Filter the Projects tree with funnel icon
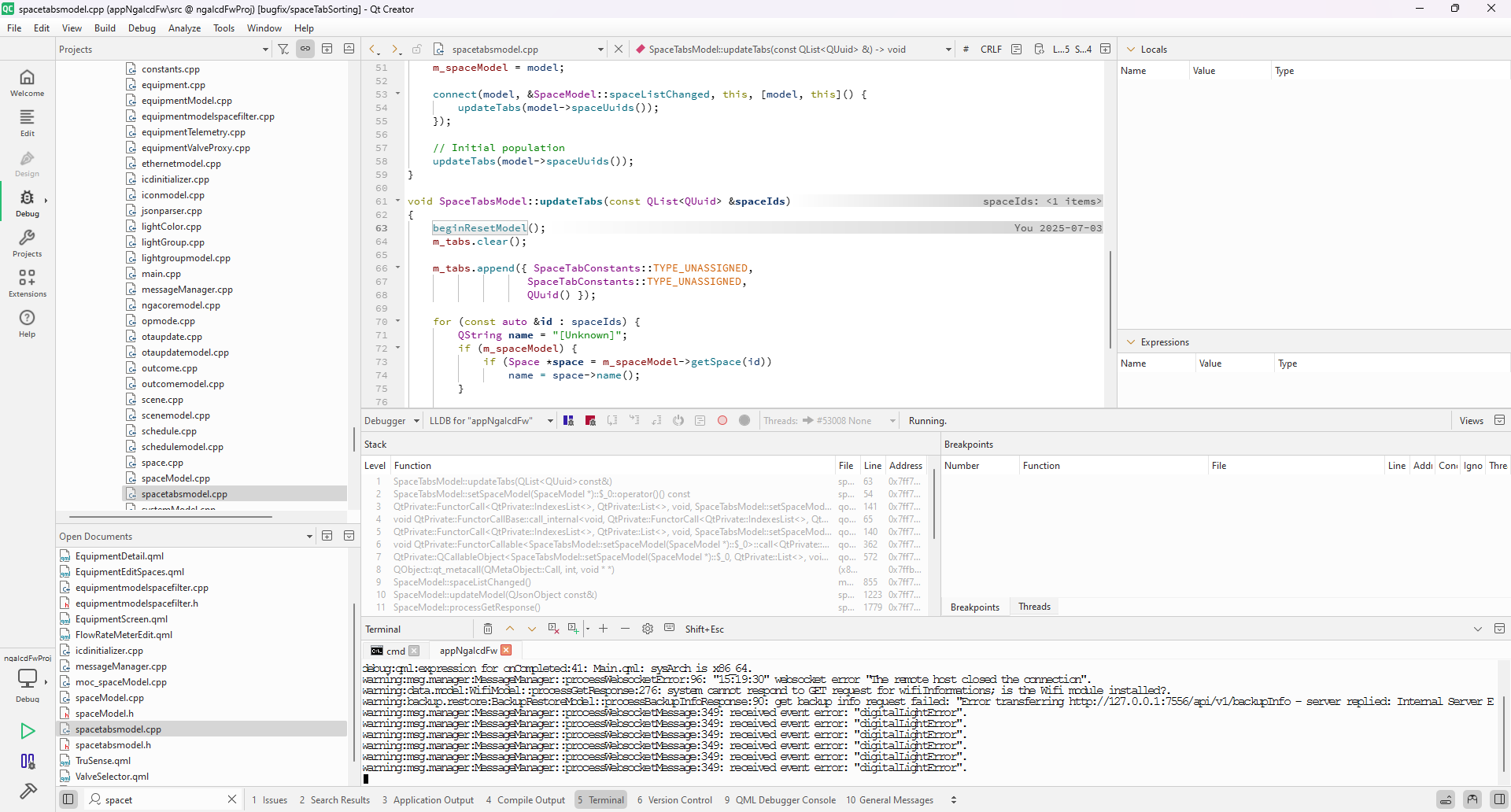 pyautogui.click(x=283, y=49)
